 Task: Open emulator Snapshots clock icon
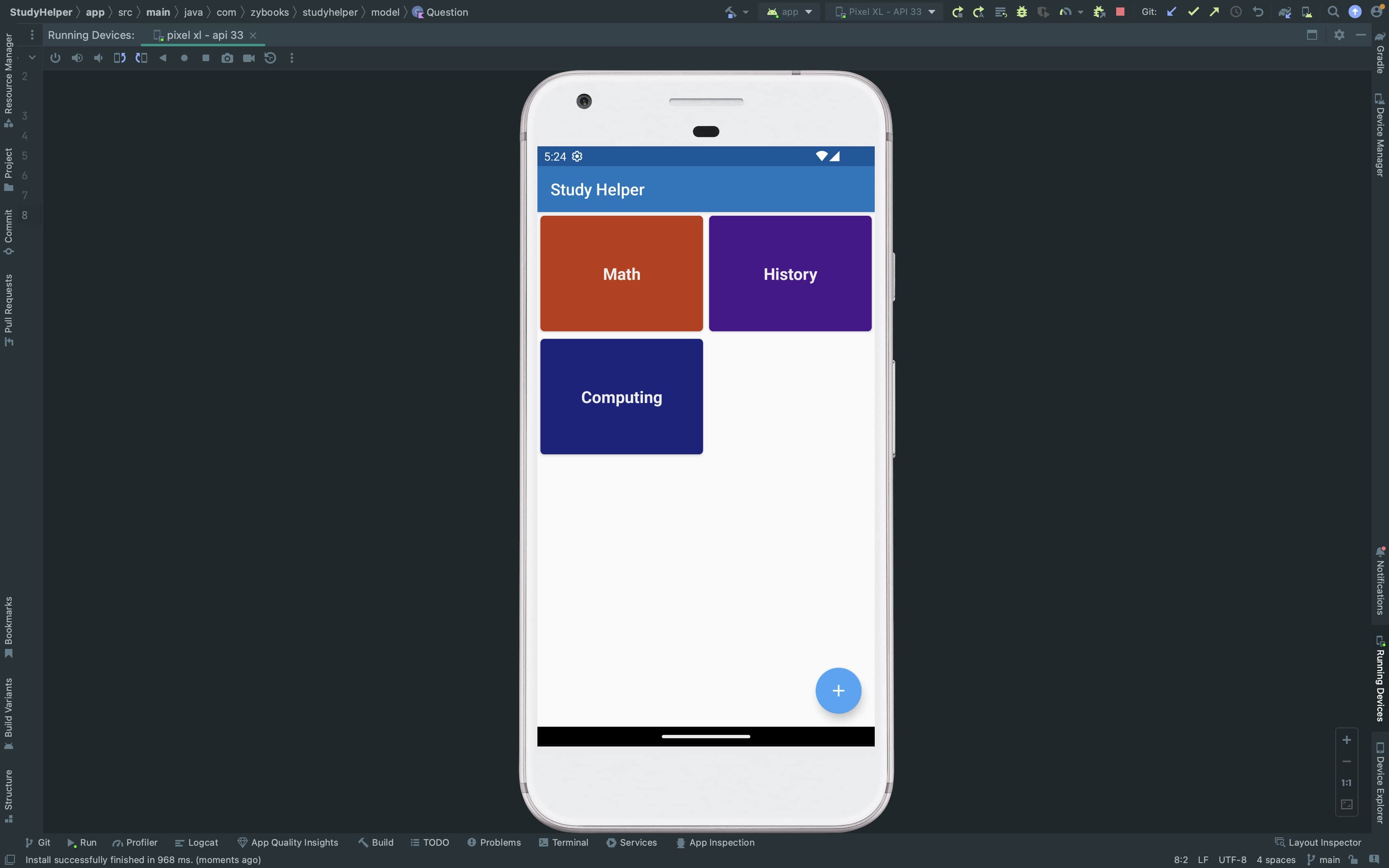coord(270,58)
